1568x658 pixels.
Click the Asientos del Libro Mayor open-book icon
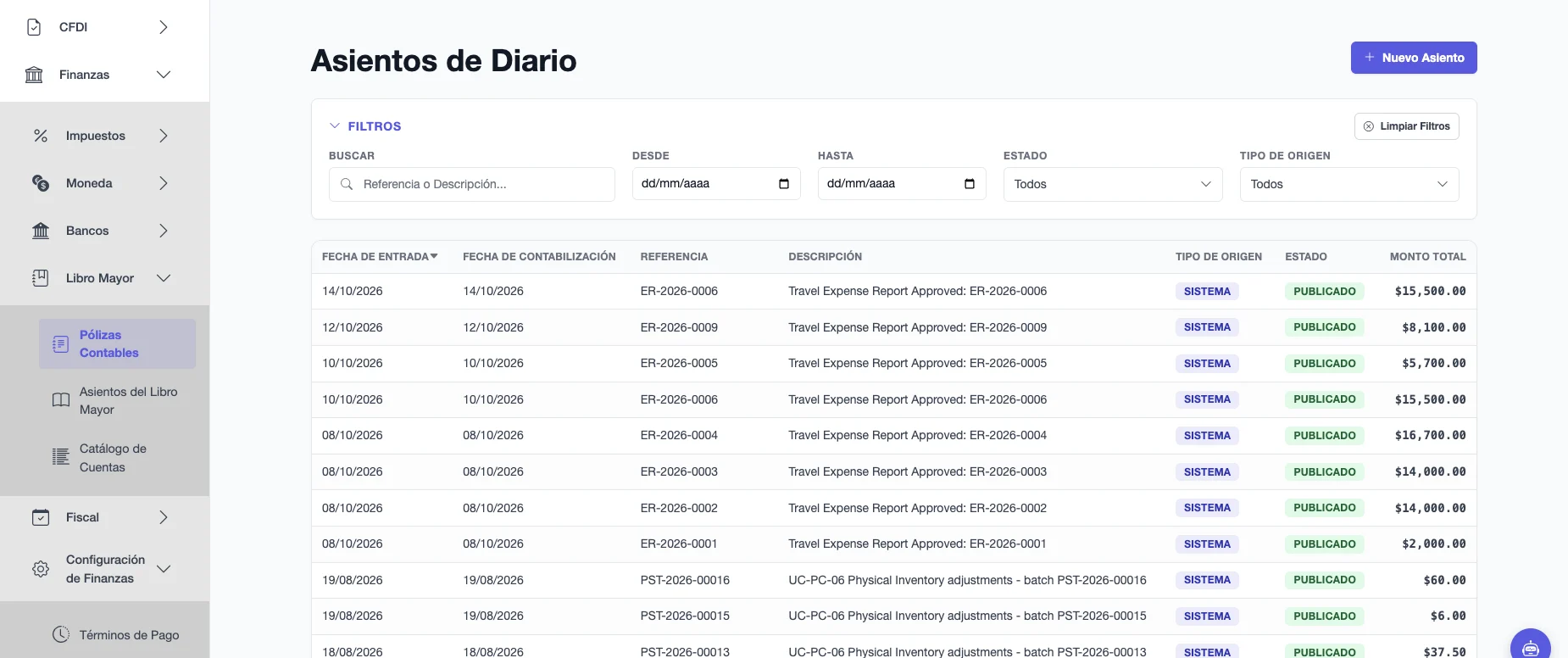(x=61, y=400)
